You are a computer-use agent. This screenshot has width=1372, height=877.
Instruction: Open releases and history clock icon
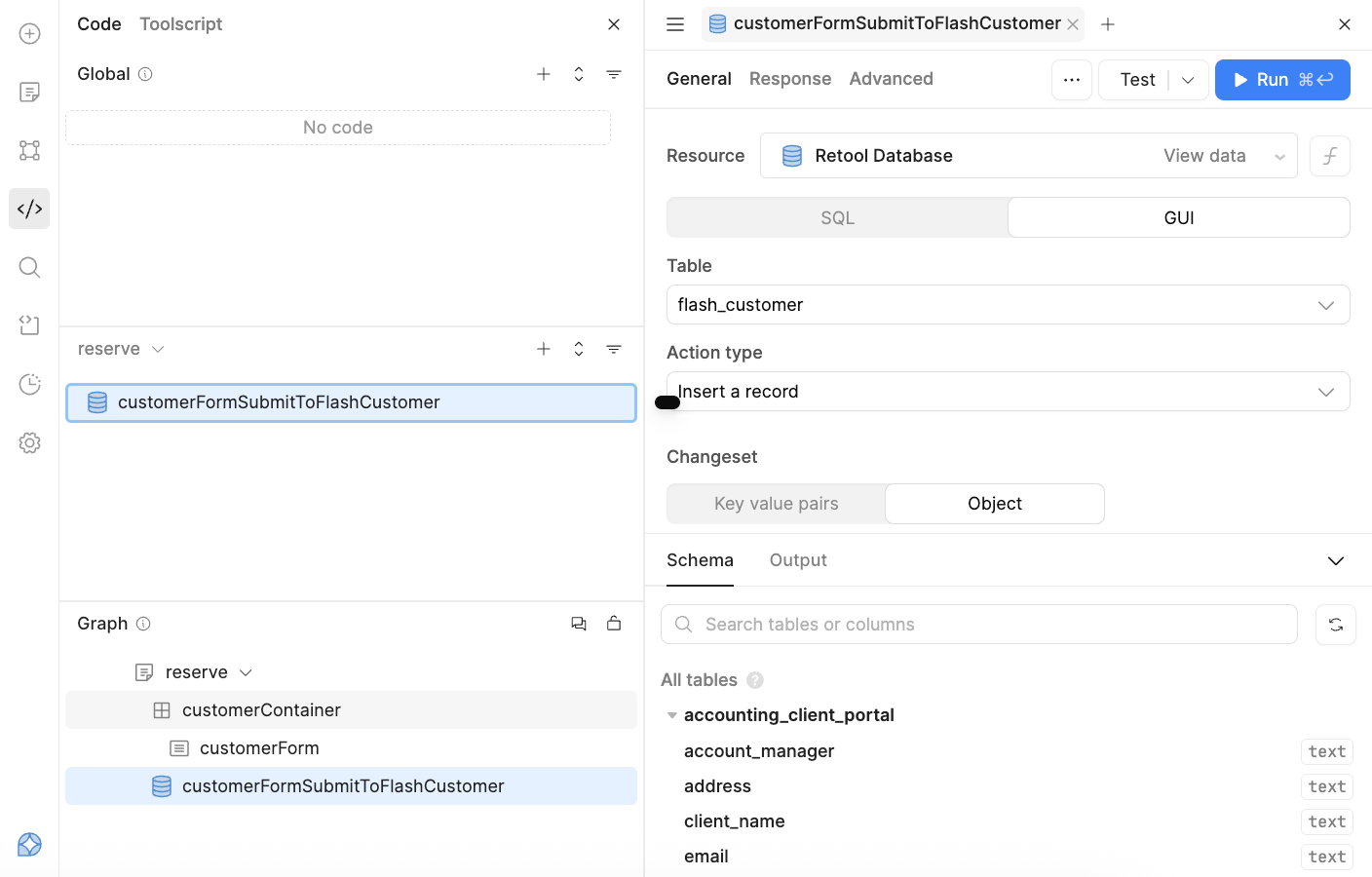[29, 384]
